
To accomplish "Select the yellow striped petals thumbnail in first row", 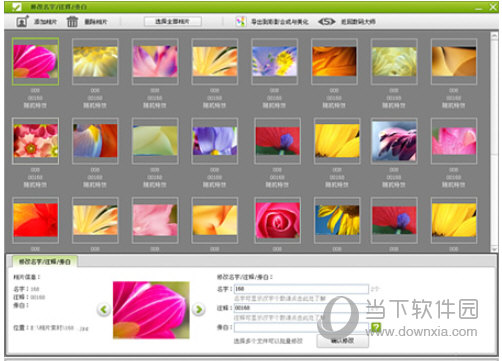I will [215, 62].
